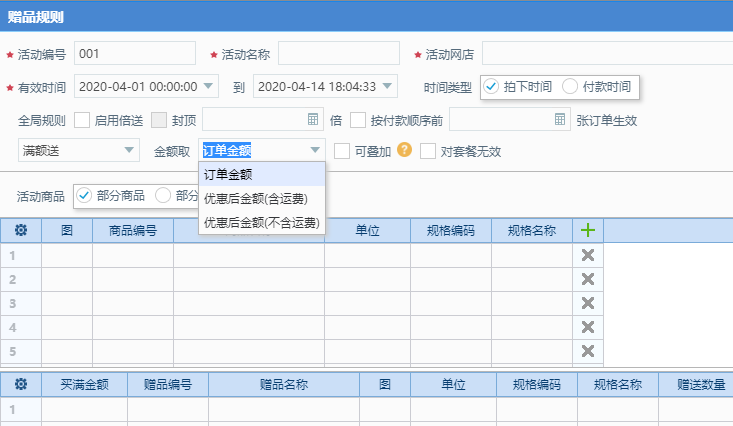Delete row 1 with X icon
Image resolution: width=733 pixels, height=426 pixels.
pyautogui.click(x=588, y=255)
